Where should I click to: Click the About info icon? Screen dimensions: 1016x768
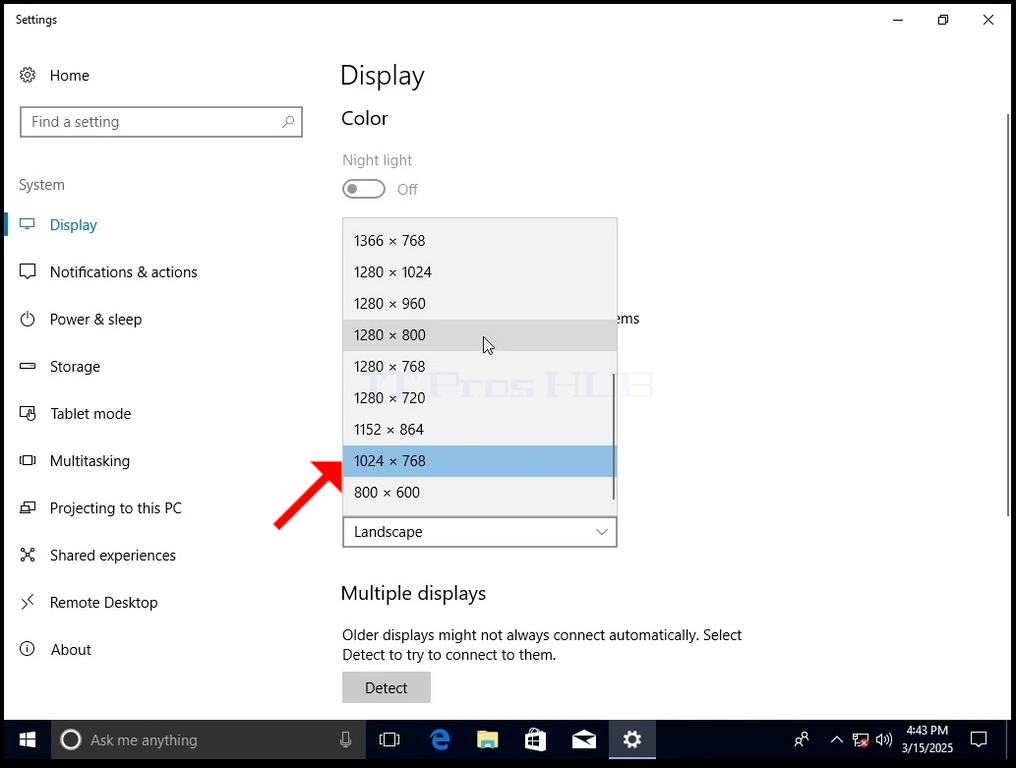click(27, 649)
